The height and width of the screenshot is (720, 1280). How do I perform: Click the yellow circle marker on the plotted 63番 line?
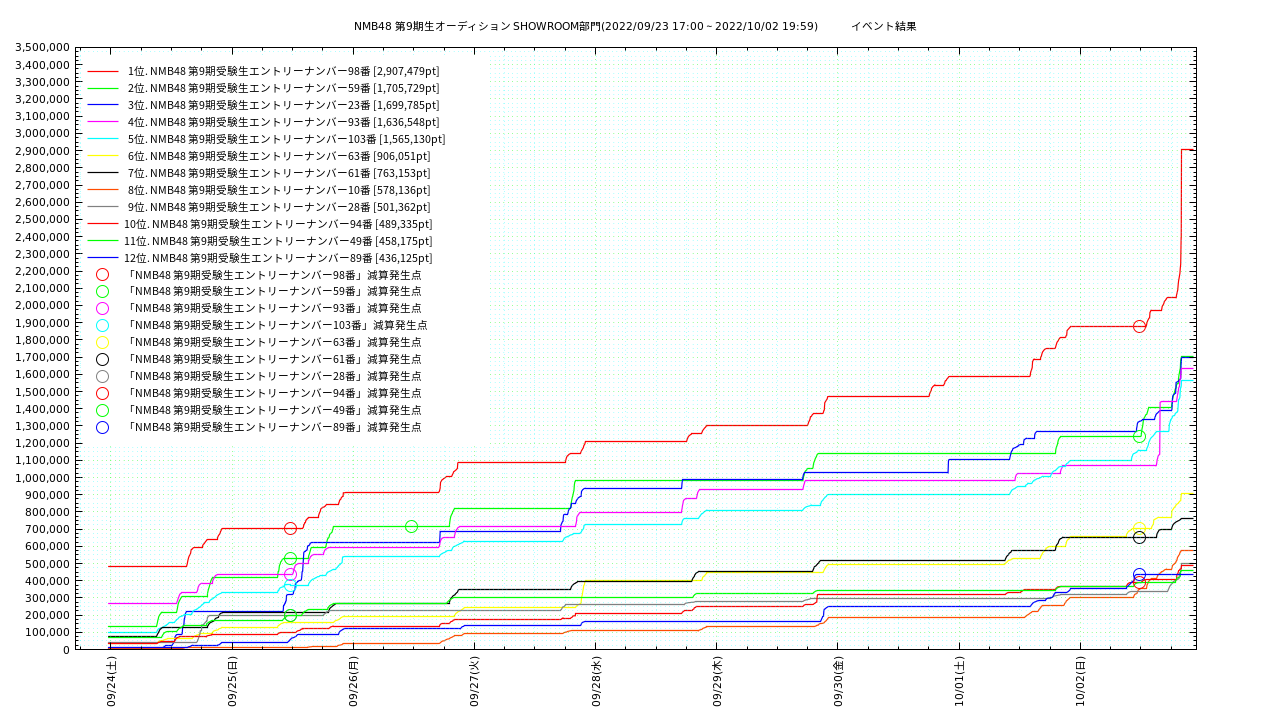(1139, 527)
